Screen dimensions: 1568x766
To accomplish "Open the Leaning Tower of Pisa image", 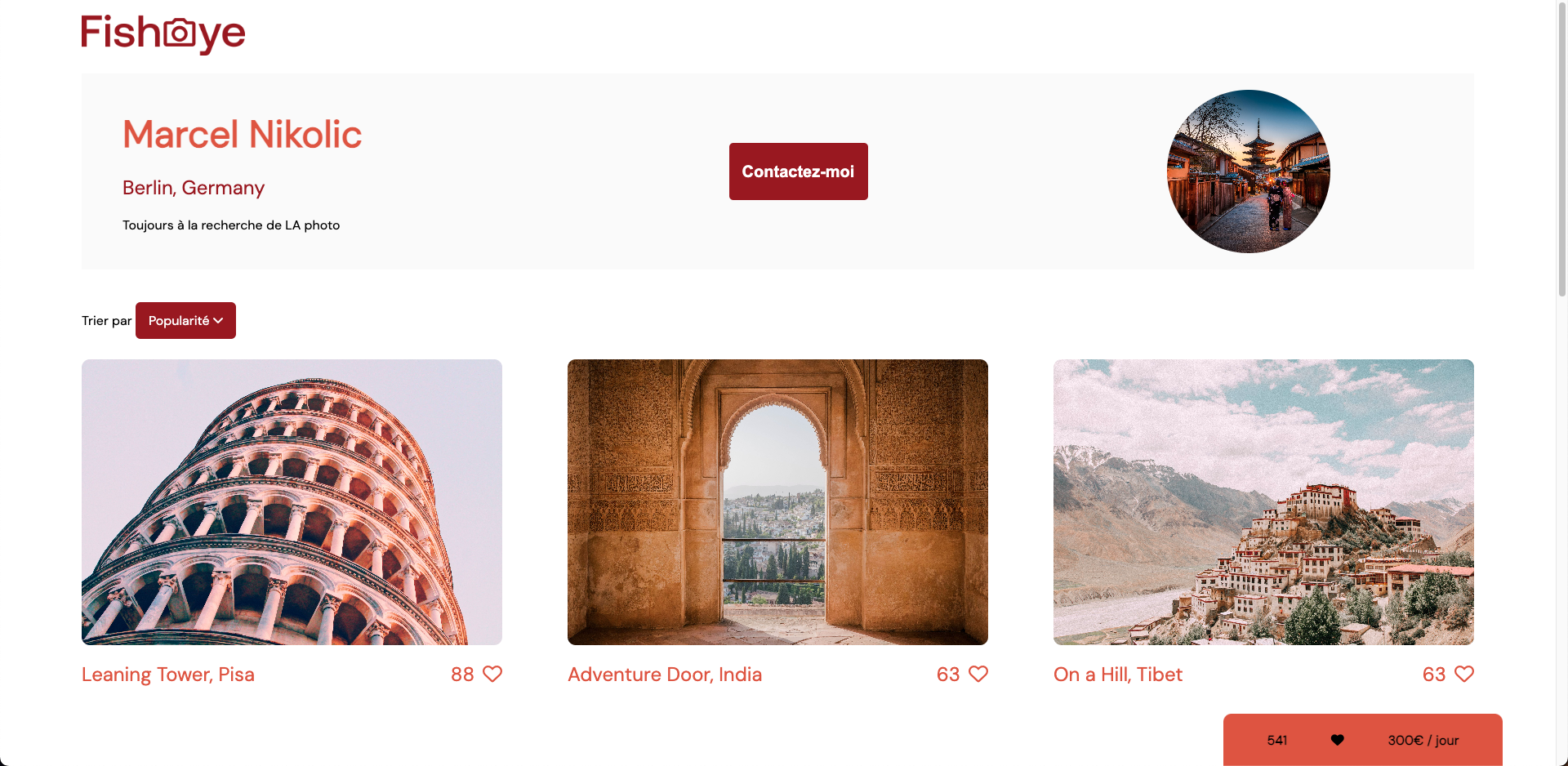I will click(x=292, y=501).
